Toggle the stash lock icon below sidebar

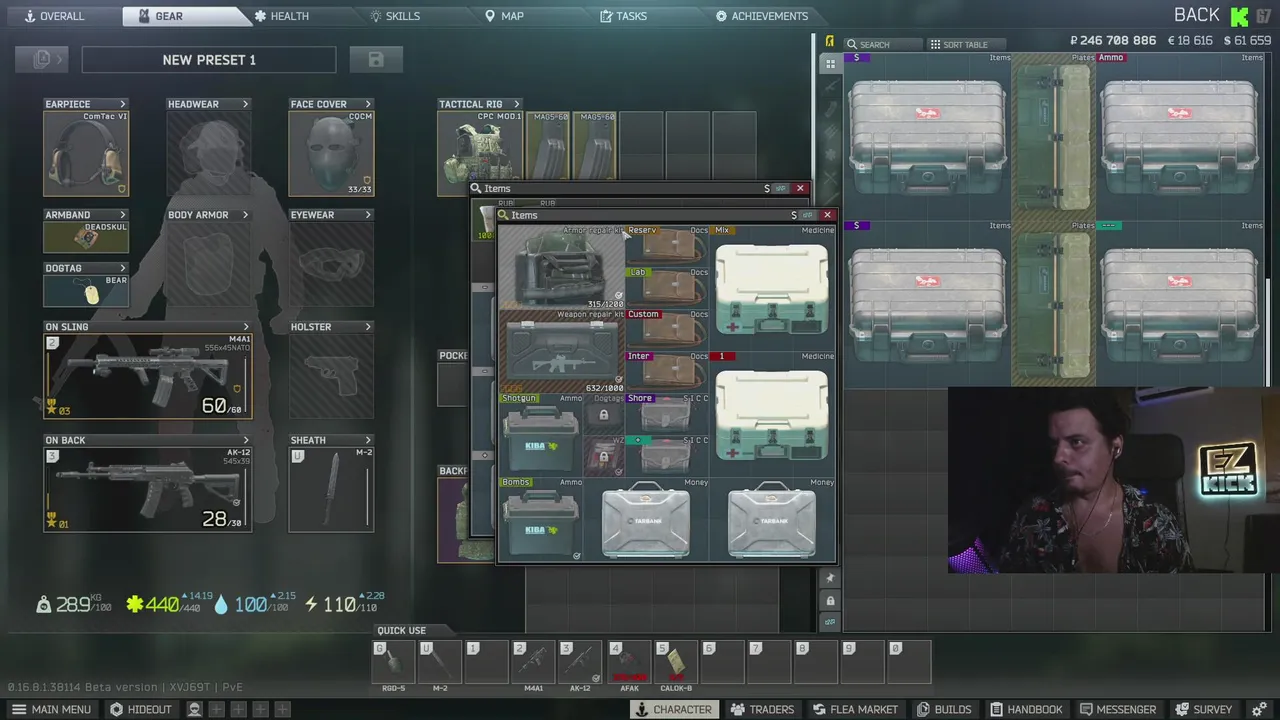830,600
